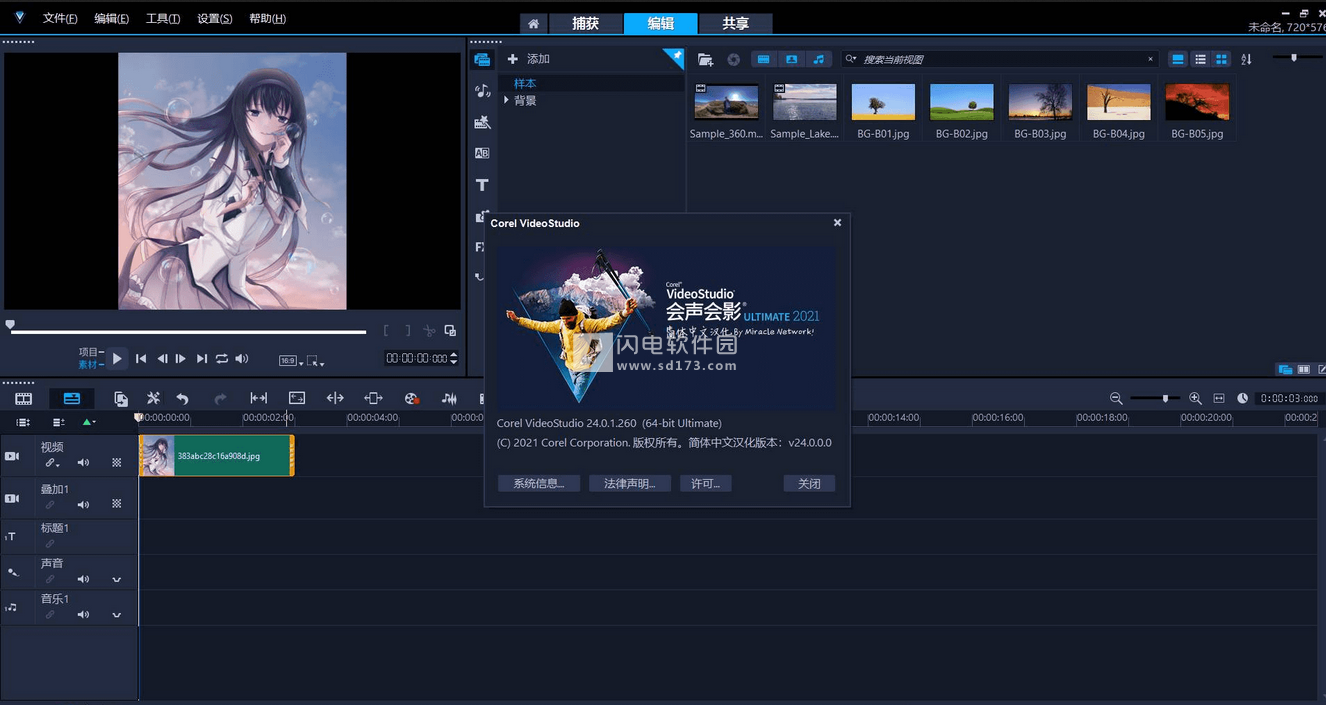Open the 16:9 aspect ratio dropdown

click(289, 361)
